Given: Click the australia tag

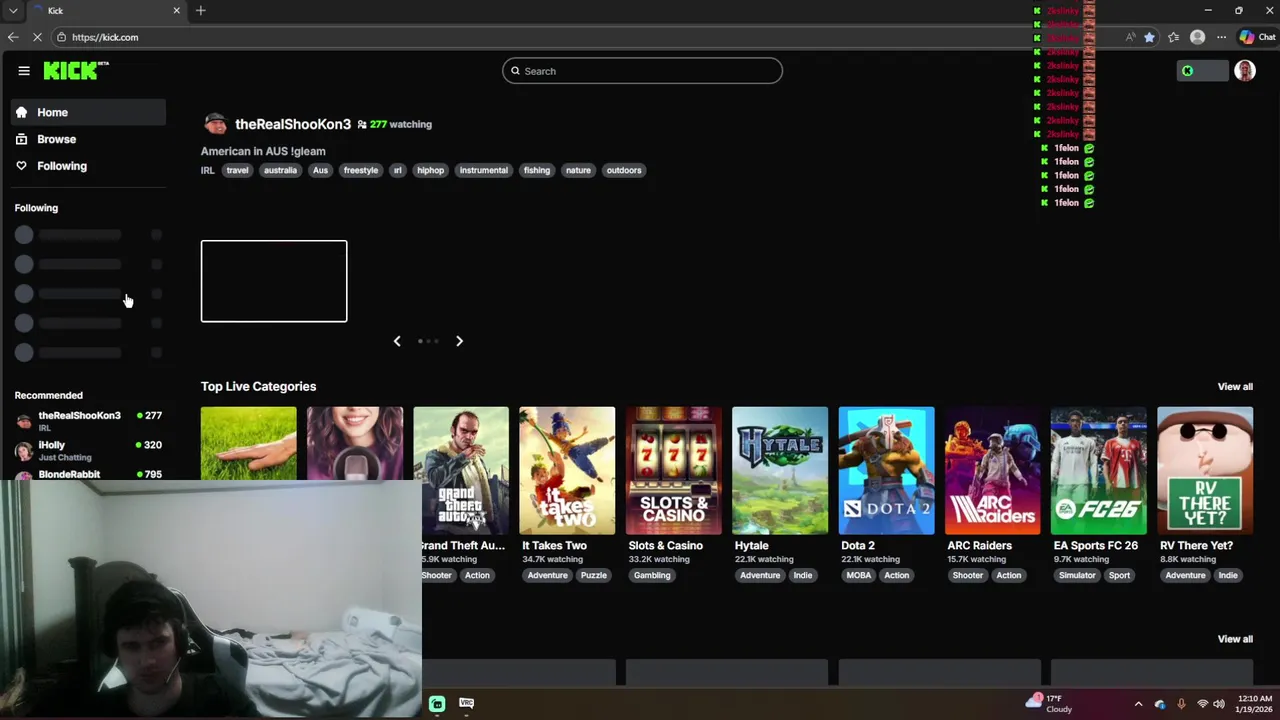Looking at the screenshot, I should 280,170.
